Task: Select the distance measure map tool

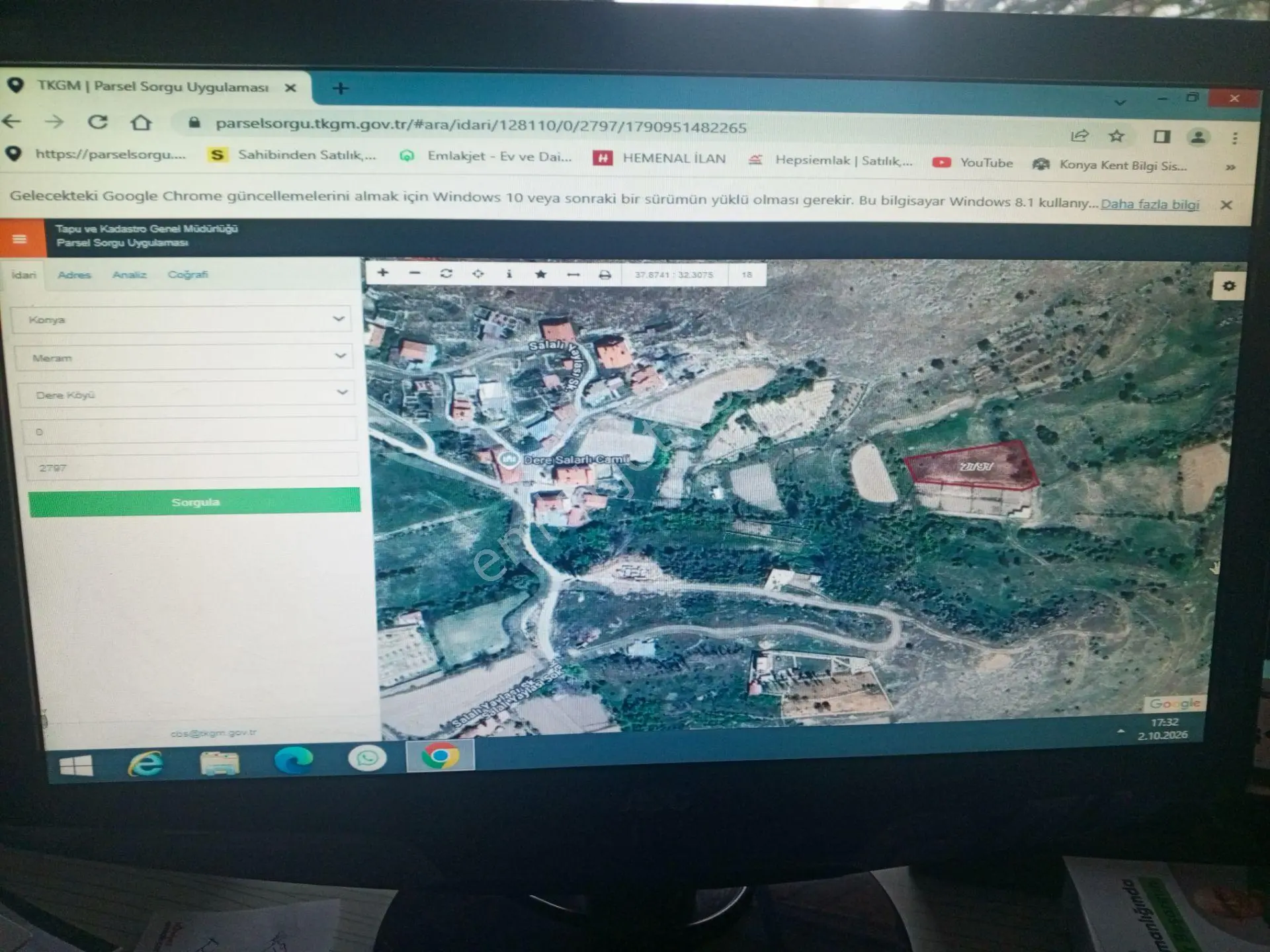Action: 573,274
